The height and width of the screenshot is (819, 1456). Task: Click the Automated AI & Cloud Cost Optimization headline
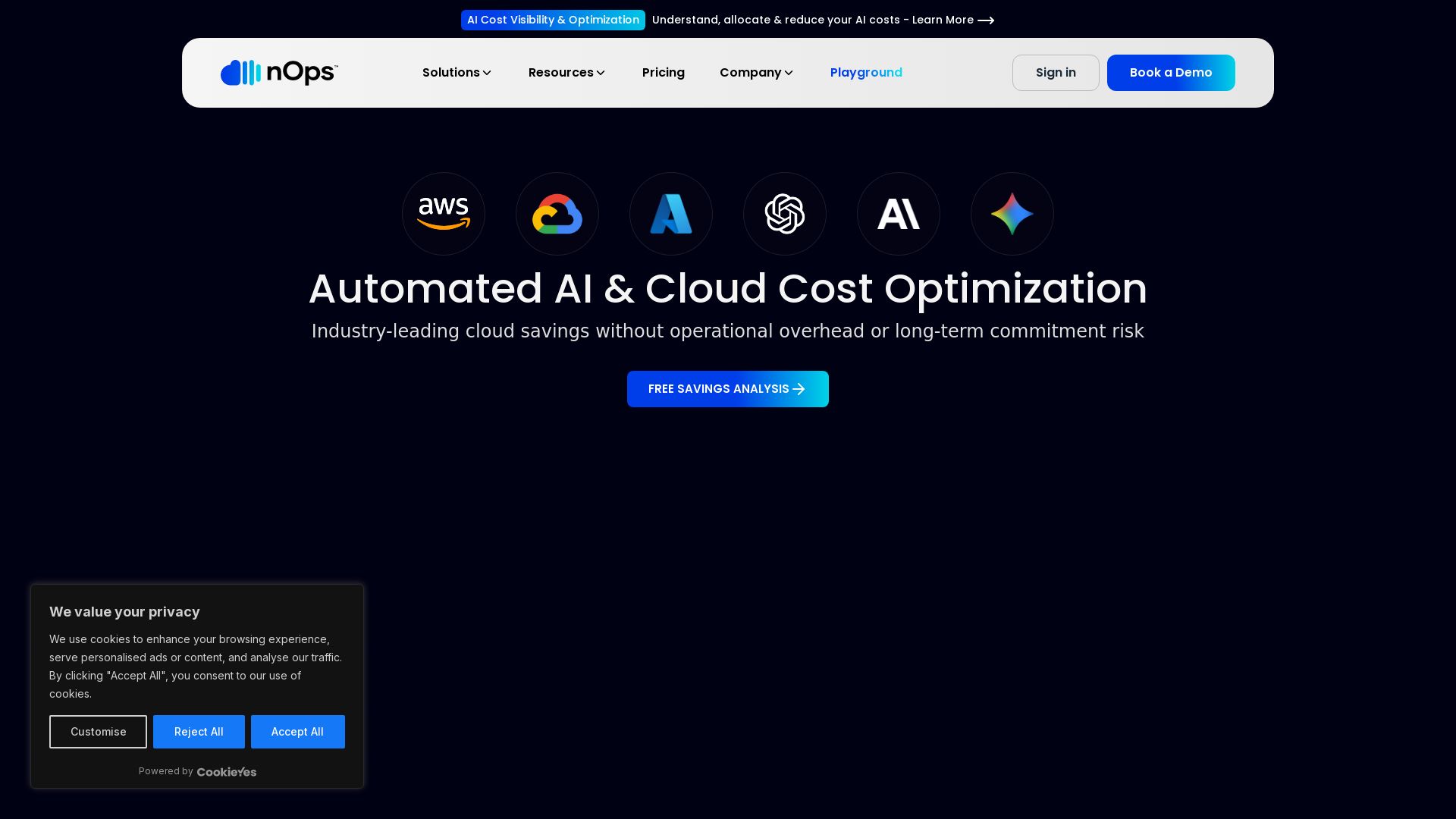pyautogui.click(x=728, y=289)
